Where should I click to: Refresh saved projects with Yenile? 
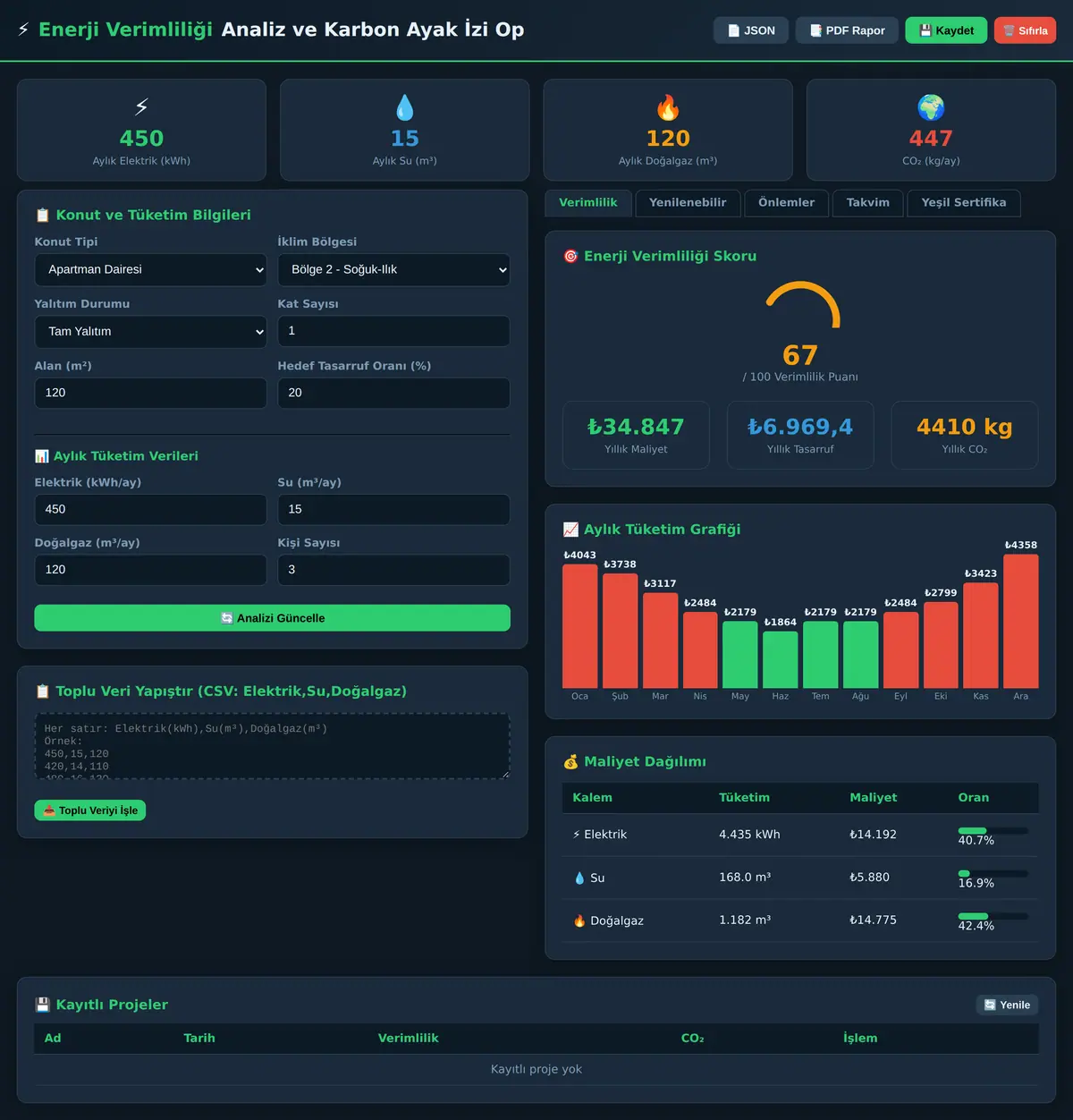tap(1007, 1005)
